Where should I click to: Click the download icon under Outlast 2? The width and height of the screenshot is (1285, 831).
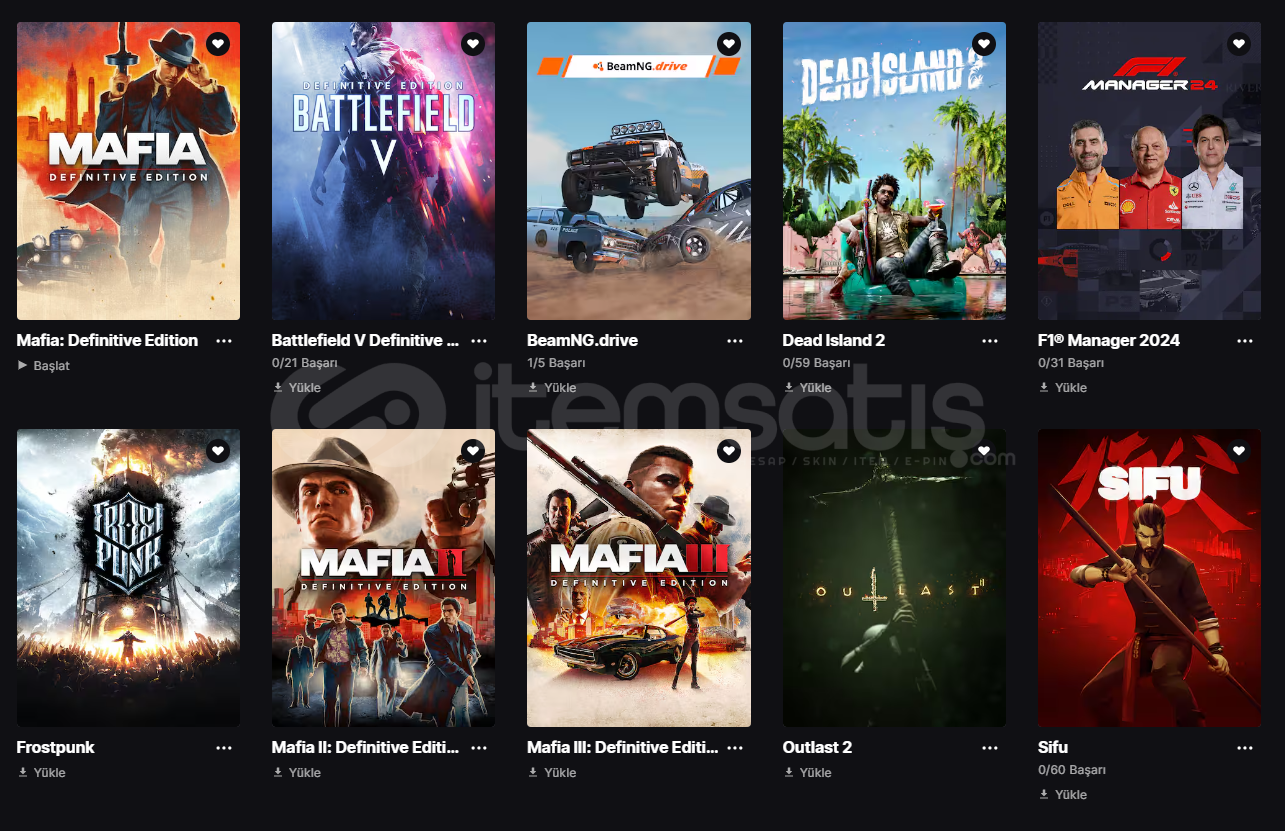[789, 772]
